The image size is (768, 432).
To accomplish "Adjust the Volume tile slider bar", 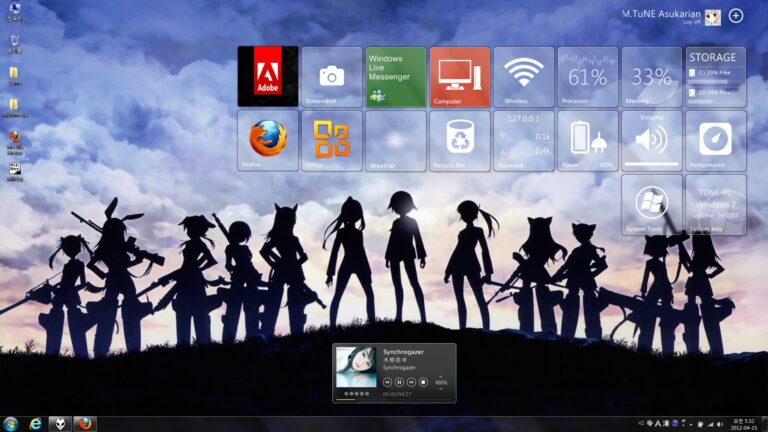I will [x=651, y=164].
